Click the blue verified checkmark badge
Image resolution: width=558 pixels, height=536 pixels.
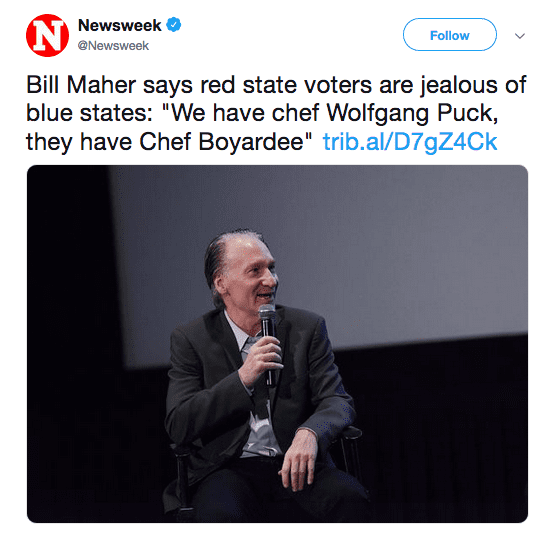point(174,25)
